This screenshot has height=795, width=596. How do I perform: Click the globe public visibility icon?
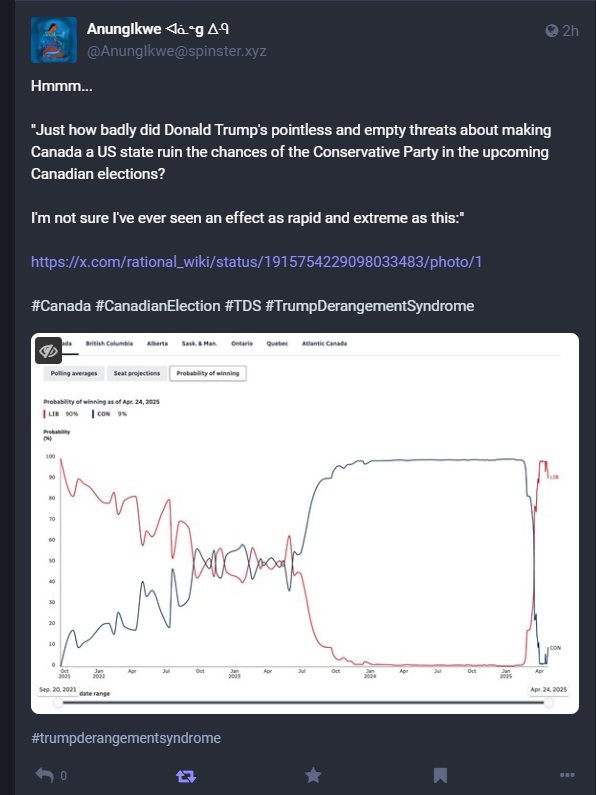pyautogui.click(x=552, y=31)
